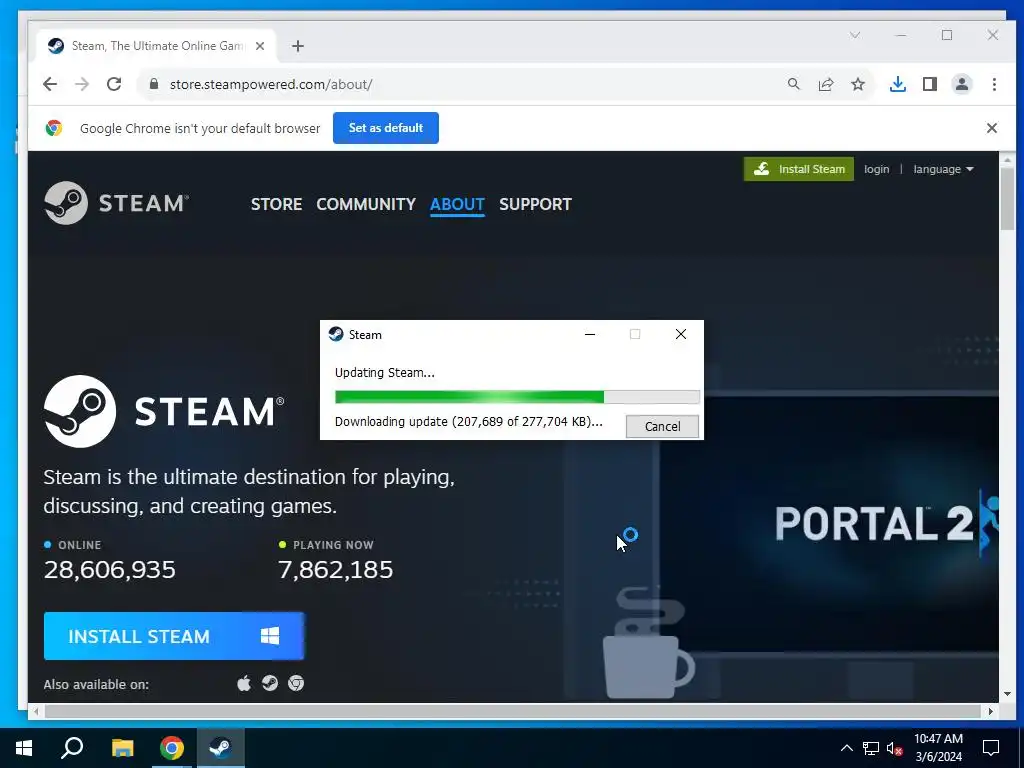This screenshot has width=1024, height=768.
Task: Open the STORE menu
Action: pyautogui.click(x=276, y=204)
